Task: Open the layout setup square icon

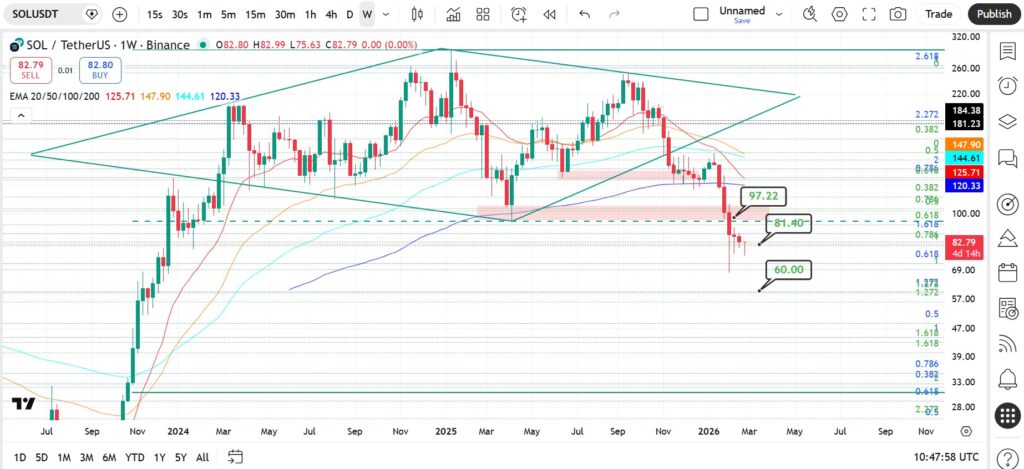Action: click(701, 14)
